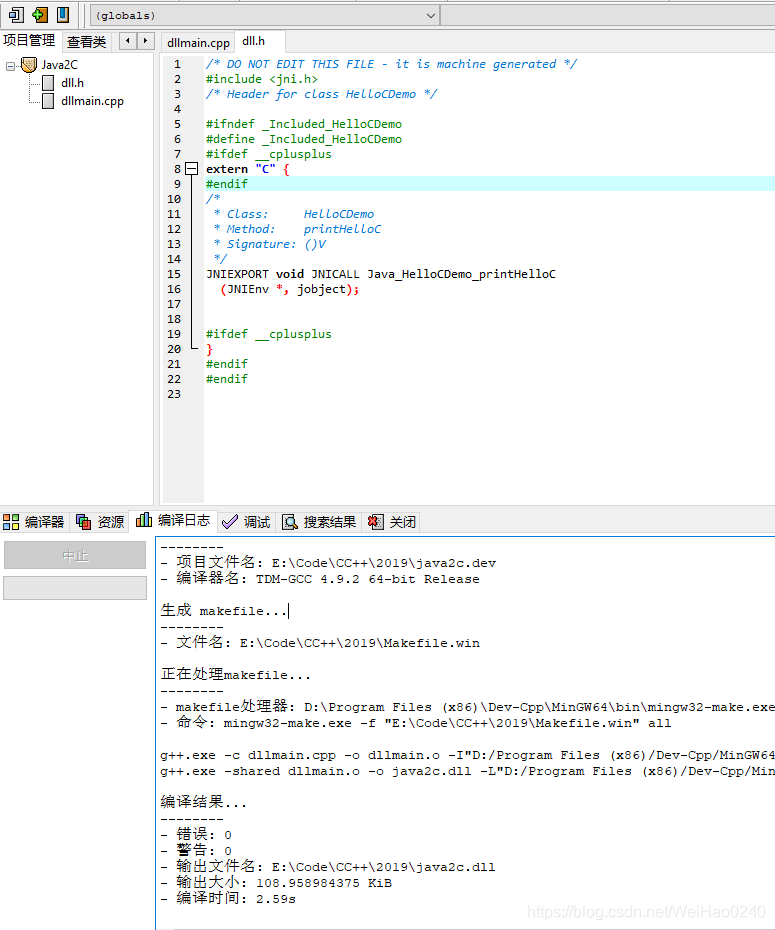Open the dllmain.cpp editor tab
Viewport: 775px width, 930px height.
pos(198,43)
